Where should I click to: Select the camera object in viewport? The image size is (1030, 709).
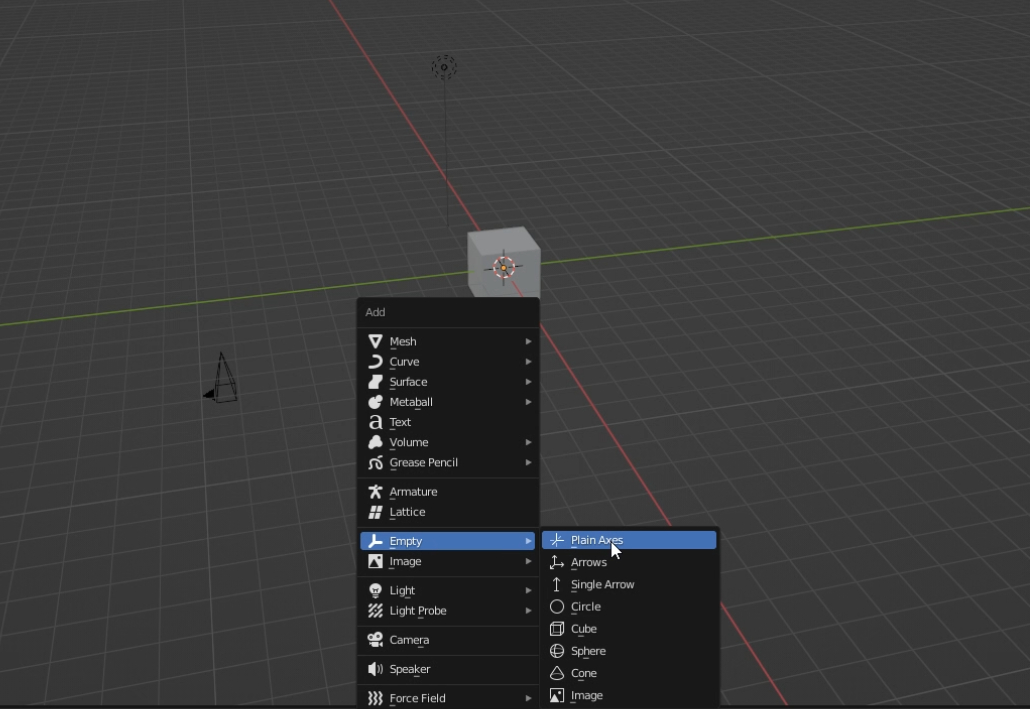click(221, 378)
